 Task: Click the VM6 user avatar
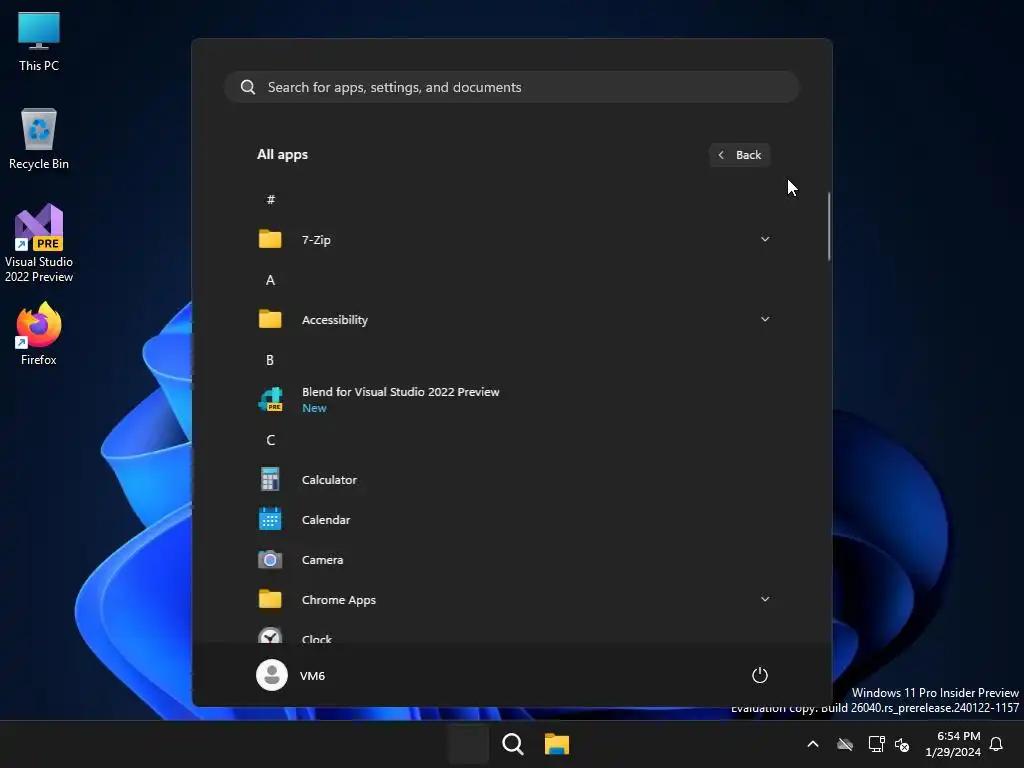pyautogui.click(x=272, y=675)
